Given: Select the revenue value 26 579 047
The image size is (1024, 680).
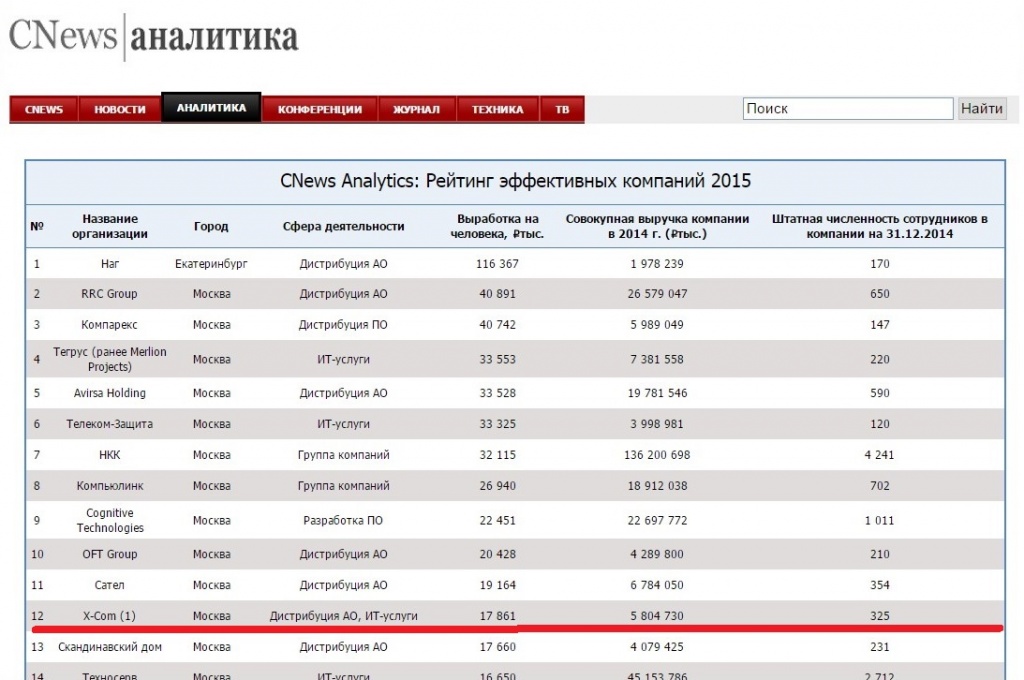Looking at the screenshot, I should tap(657, 294).
